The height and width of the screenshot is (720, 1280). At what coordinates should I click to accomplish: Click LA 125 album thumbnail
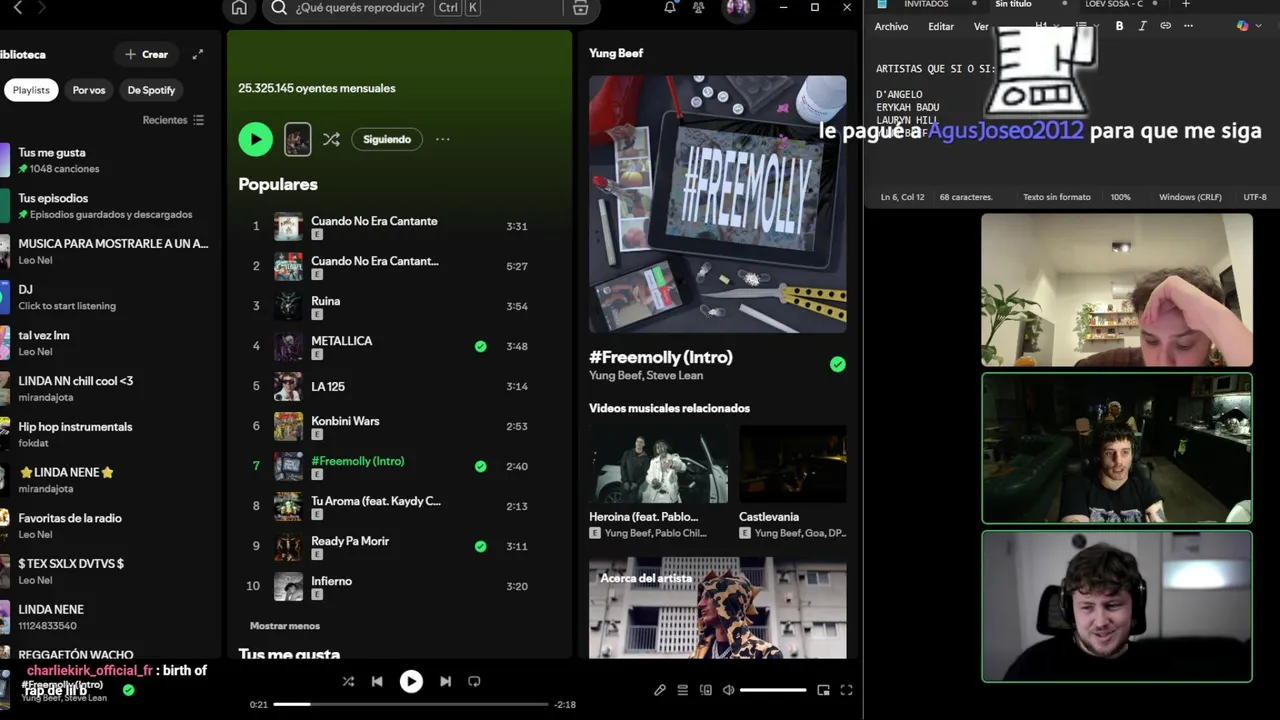[288, 386]
